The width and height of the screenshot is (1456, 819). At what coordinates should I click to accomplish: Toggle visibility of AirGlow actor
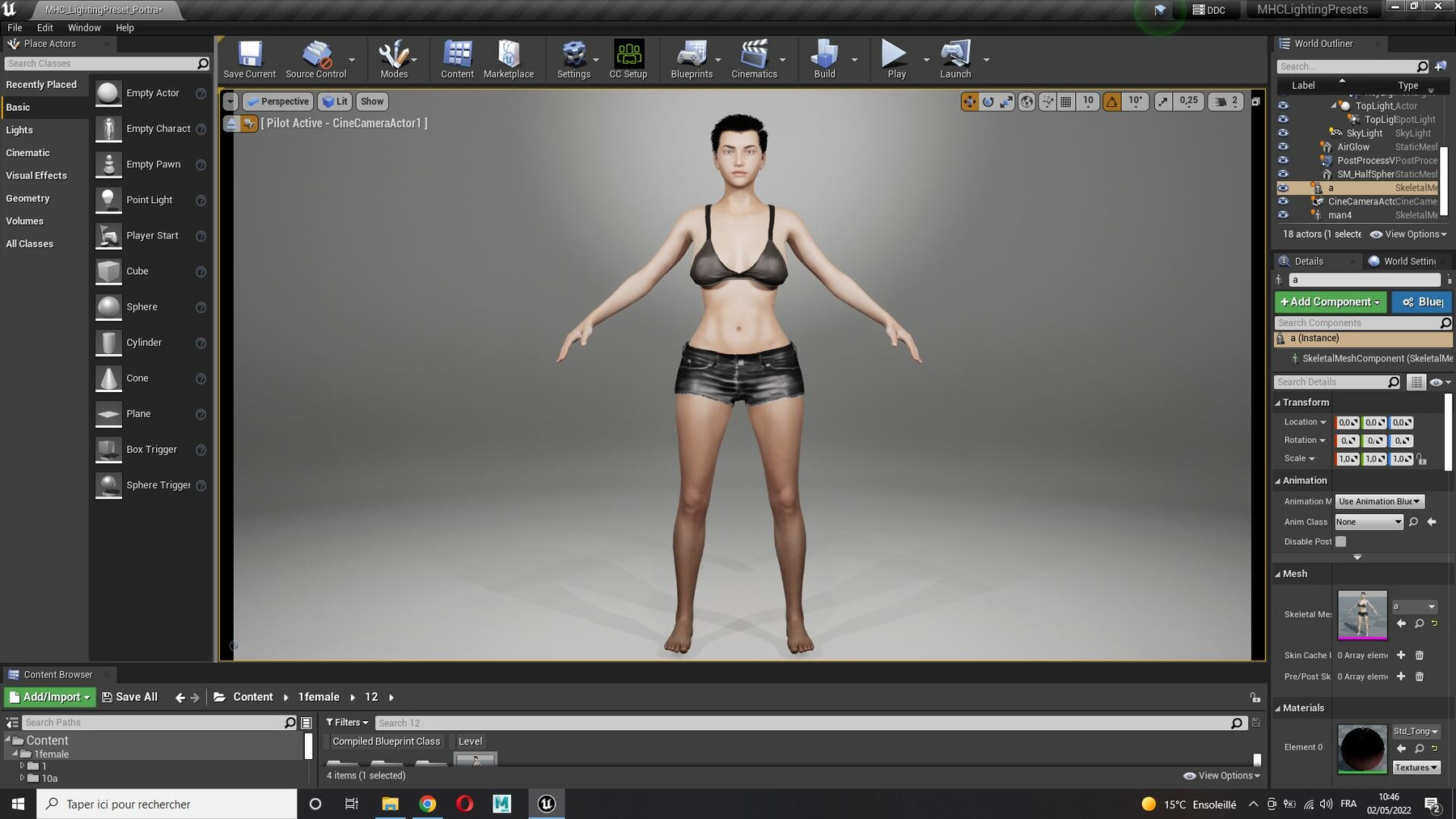tap(1283, 147)
